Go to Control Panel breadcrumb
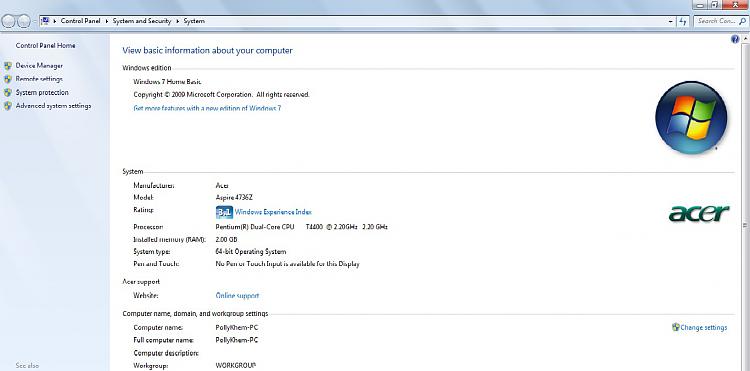This screenshot has width=750, height=371. 80,21
